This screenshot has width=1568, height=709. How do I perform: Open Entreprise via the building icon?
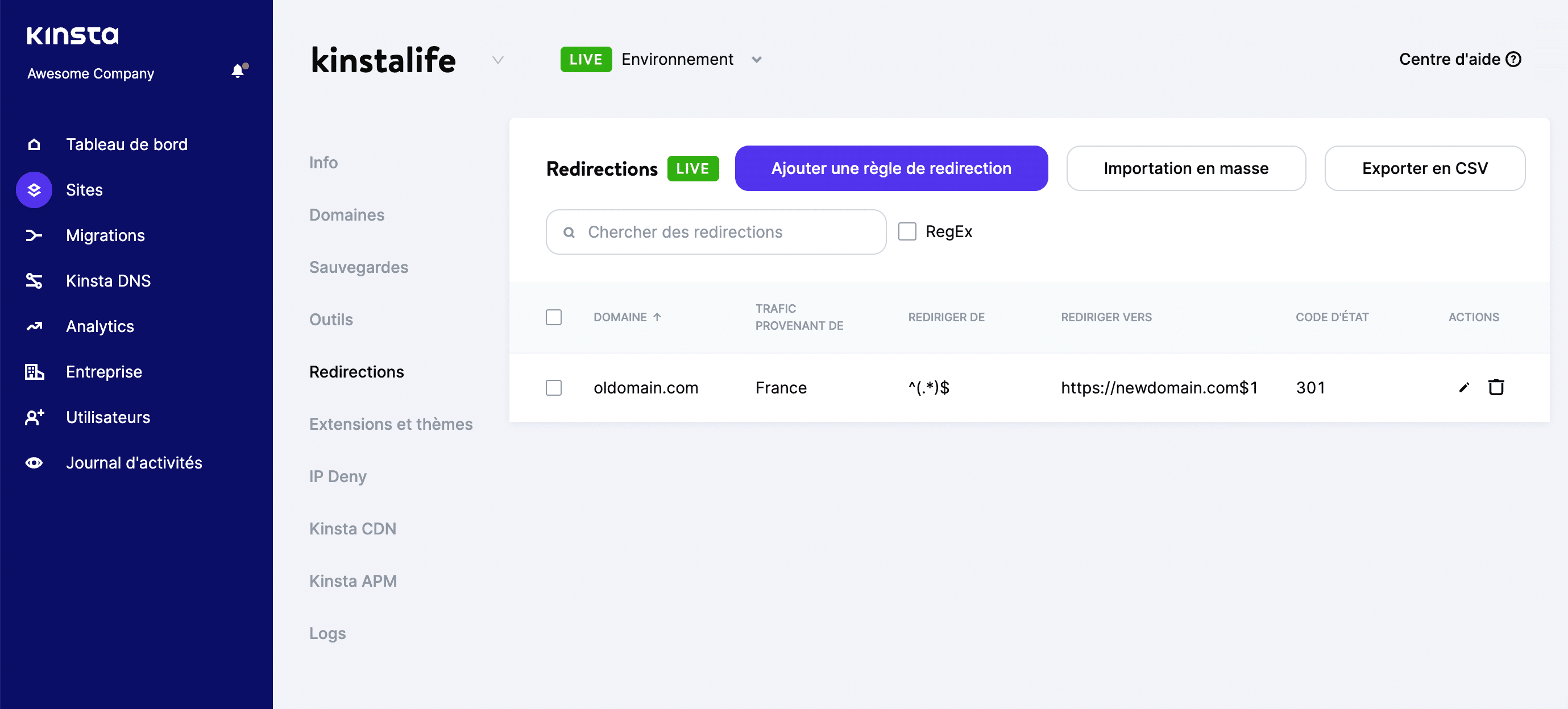coord(34,372)
